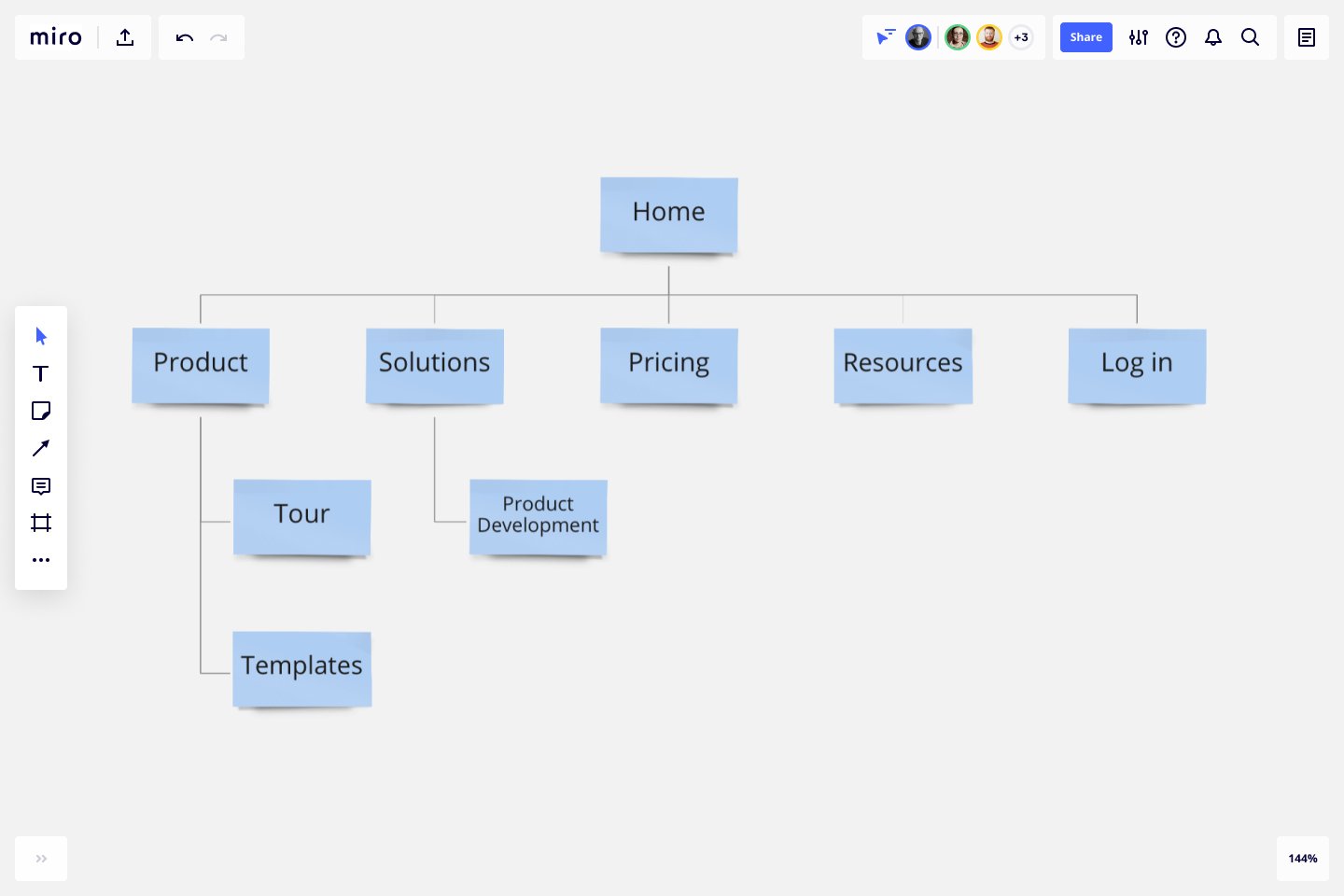Expand the bottom-left panel chevrons
This screenshot has height=896, width=1344.
(x=41, y=859)
